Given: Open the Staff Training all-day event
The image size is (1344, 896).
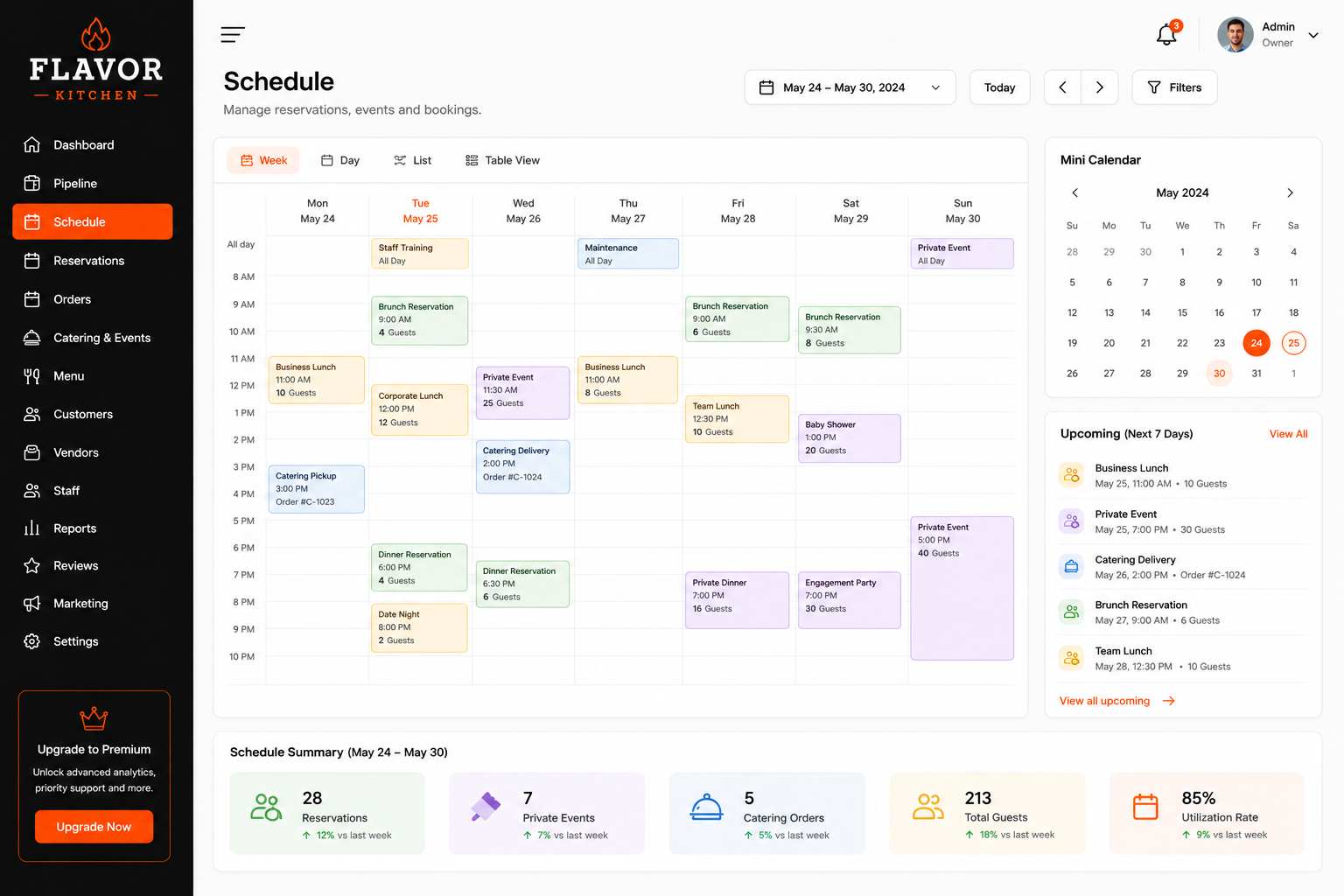Looking at the screenshot, I should [x=420, y=254].
